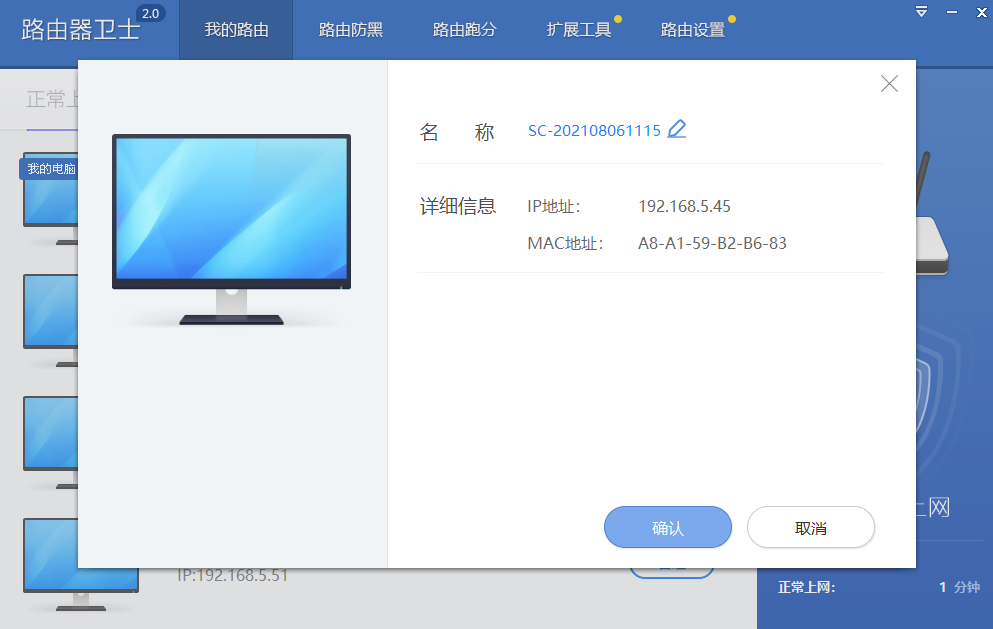Open the 路由设置 tab
This screenshot has width=993, height=629.
(x=692, y=30)
